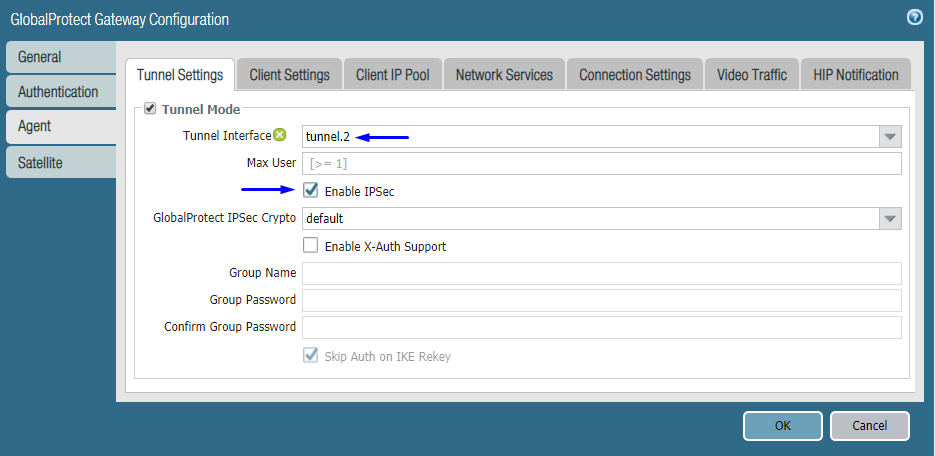Click into the Max User field
The height and width of the screenshot is (456, 935).
pyautogui.click(x=602, y=164)
